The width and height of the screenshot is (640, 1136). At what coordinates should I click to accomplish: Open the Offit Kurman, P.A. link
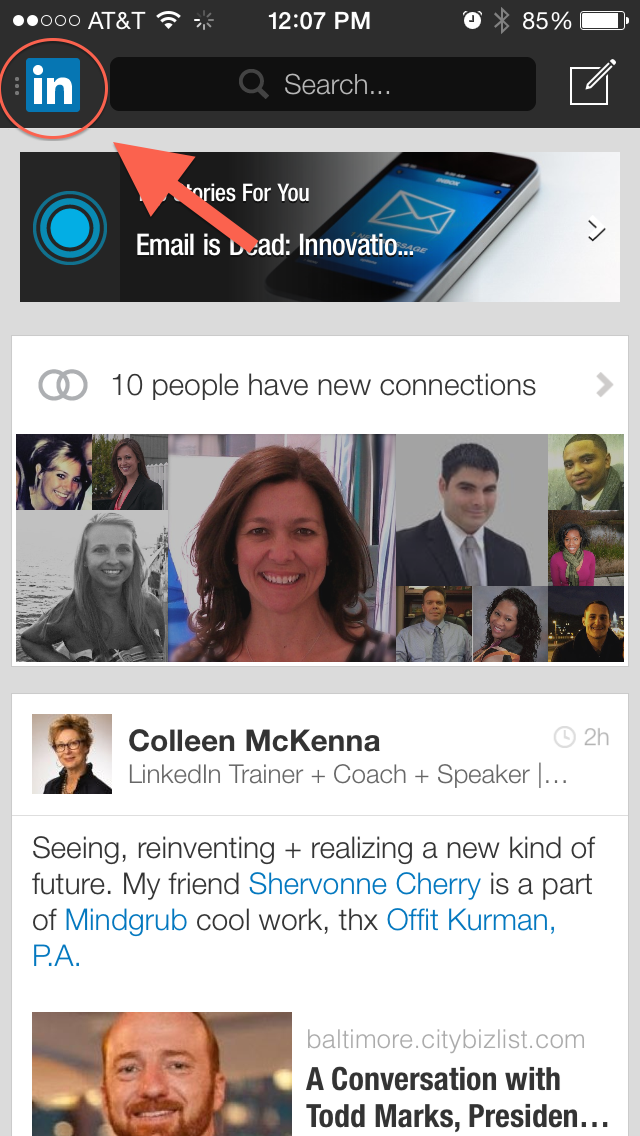(294, 937)
